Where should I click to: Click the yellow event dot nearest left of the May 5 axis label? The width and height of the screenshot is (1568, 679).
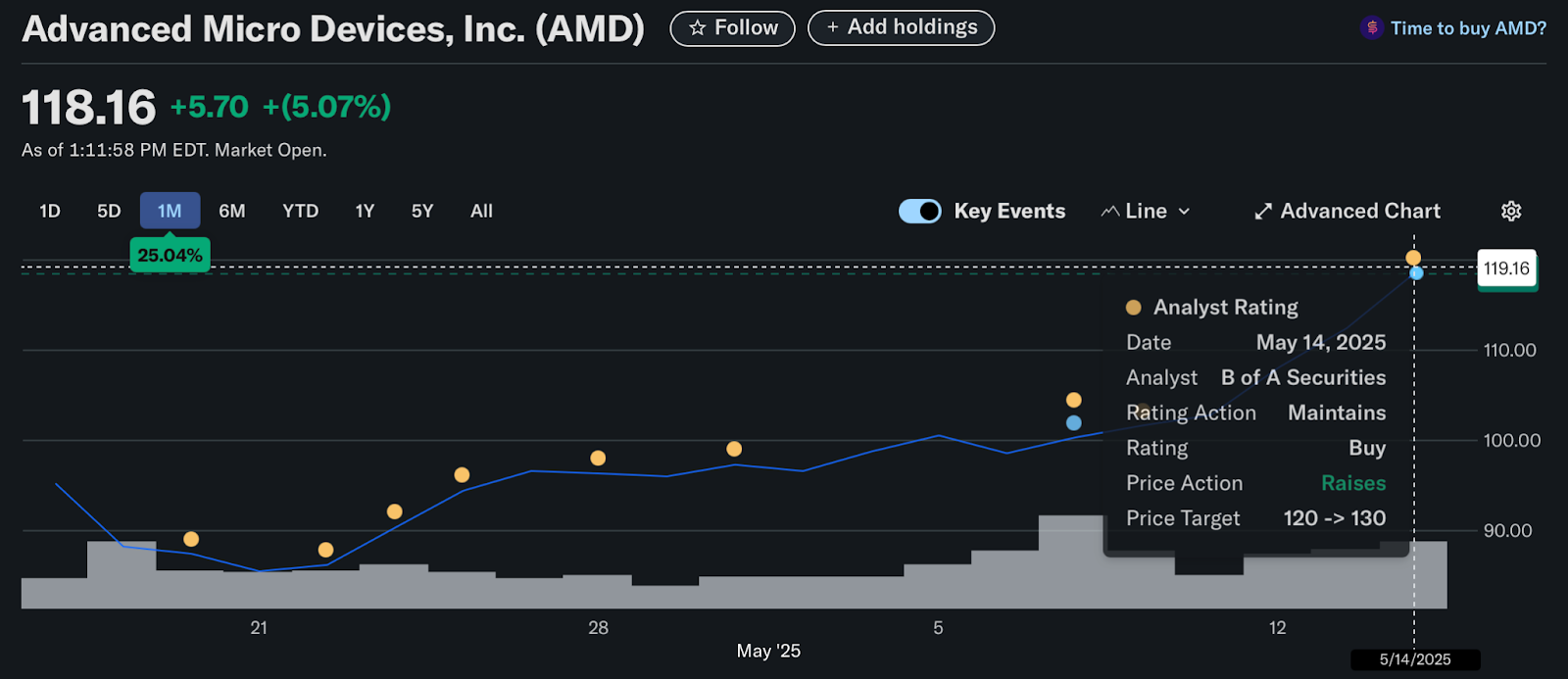(x=734, y=449)
